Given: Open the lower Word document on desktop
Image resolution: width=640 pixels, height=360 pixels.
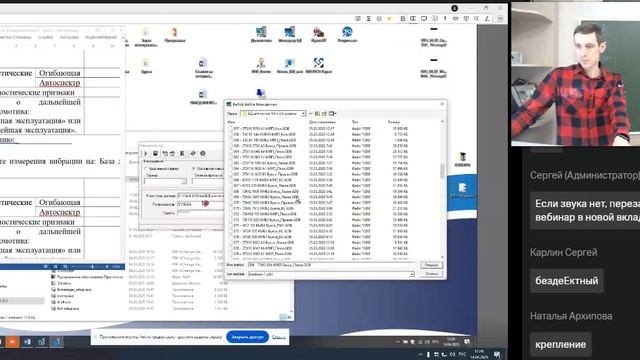Looking at the screenshot, I should coord(203,97).
